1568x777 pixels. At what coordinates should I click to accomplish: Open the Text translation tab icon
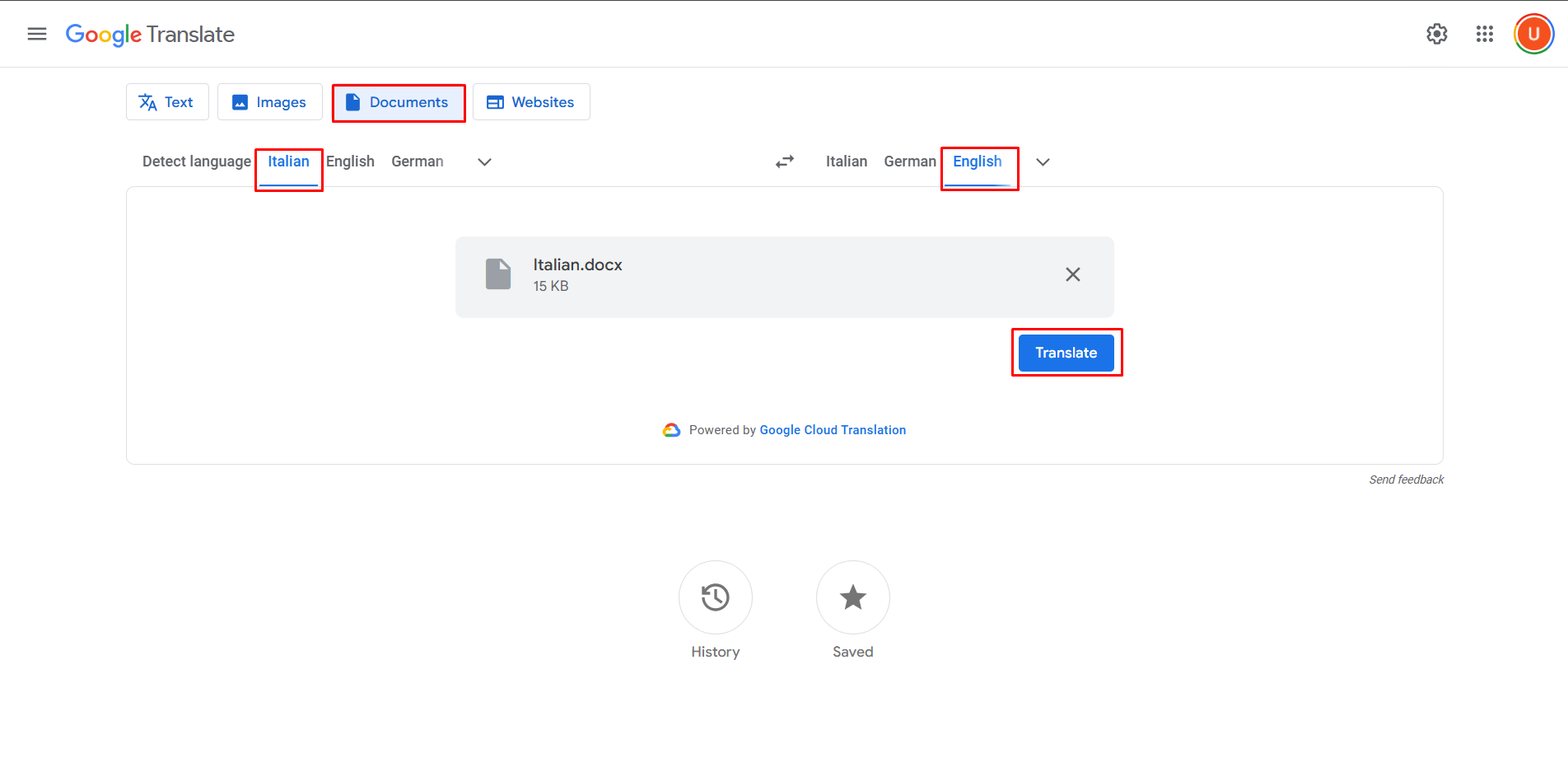(x=148, y=101)
